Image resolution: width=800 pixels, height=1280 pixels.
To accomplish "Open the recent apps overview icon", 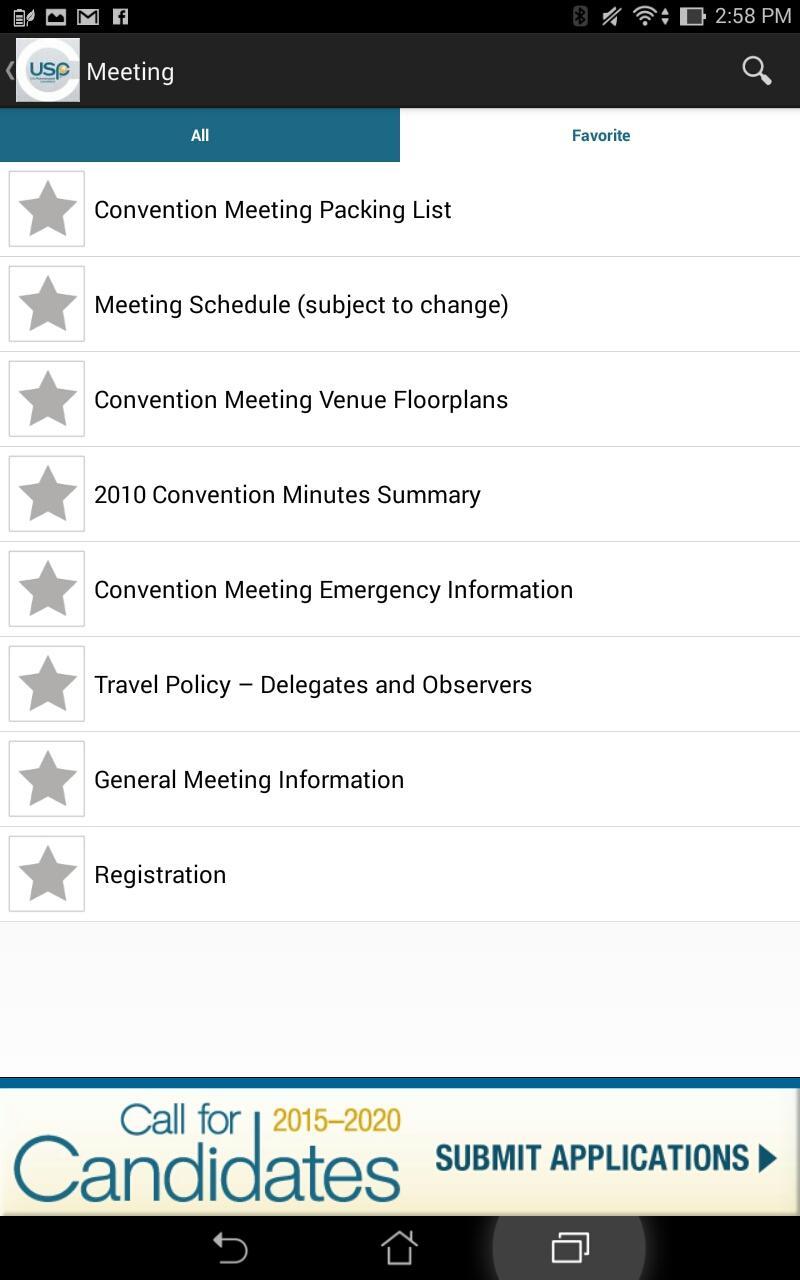I will click(570, 1247).
